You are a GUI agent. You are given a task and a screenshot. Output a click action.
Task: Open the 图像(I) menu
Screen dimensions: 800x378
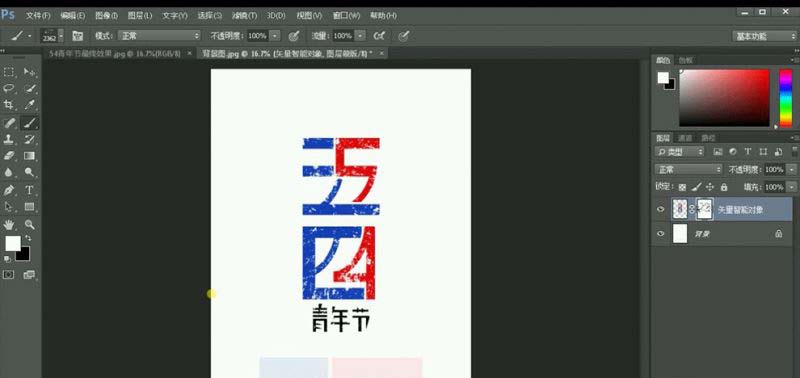click(x=106, y=16)
